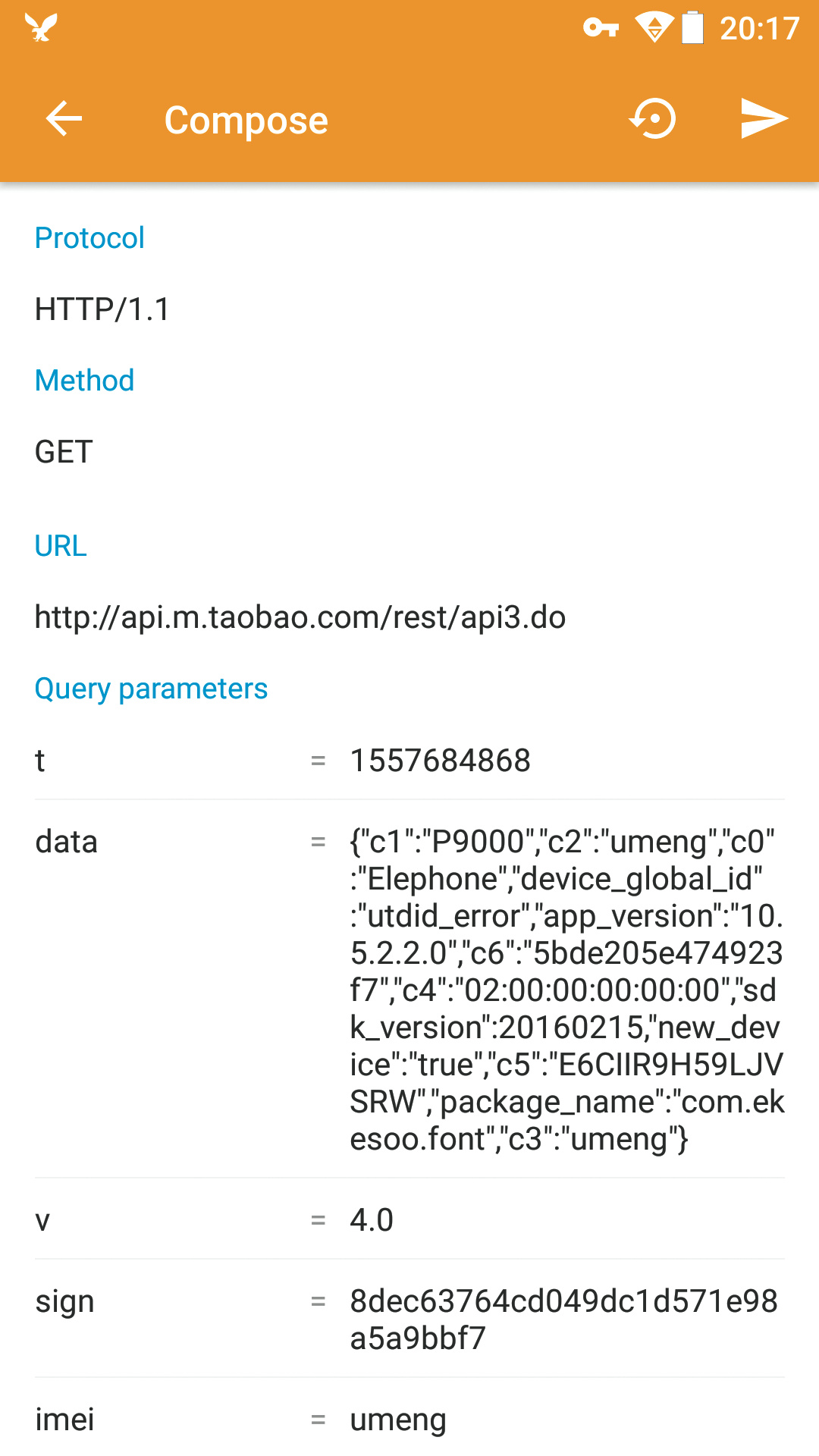Tap the clock showing 20:17

pos(759,29)
